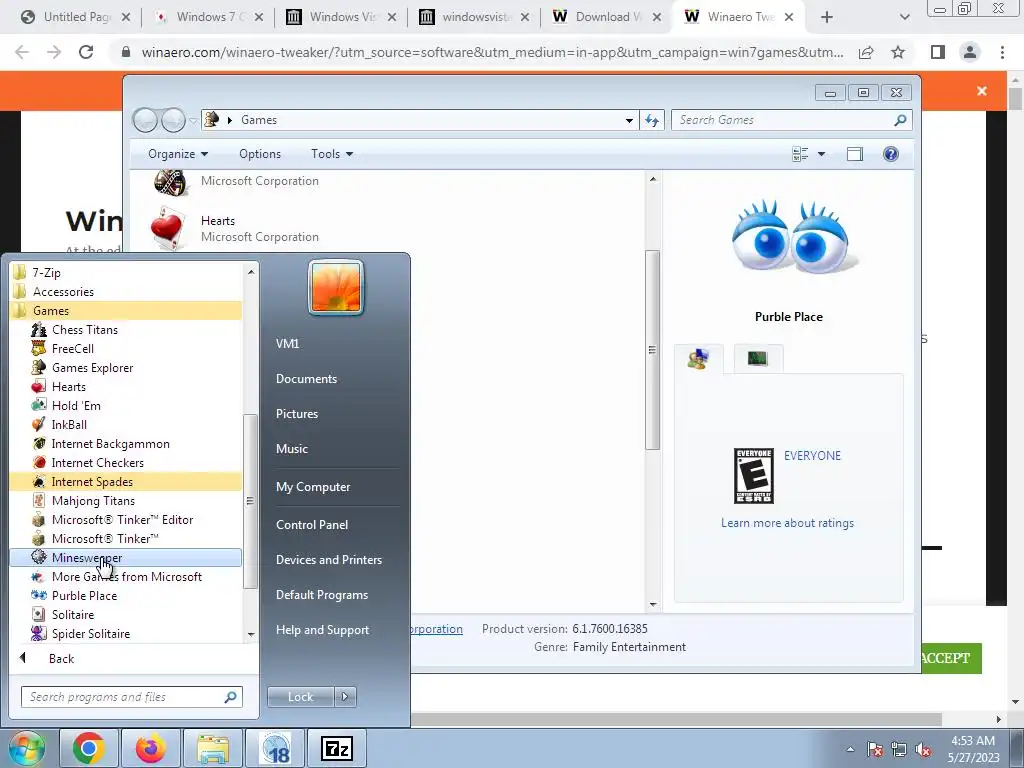
Task: Open Hold 'Em game
Action: pos(76,406)
